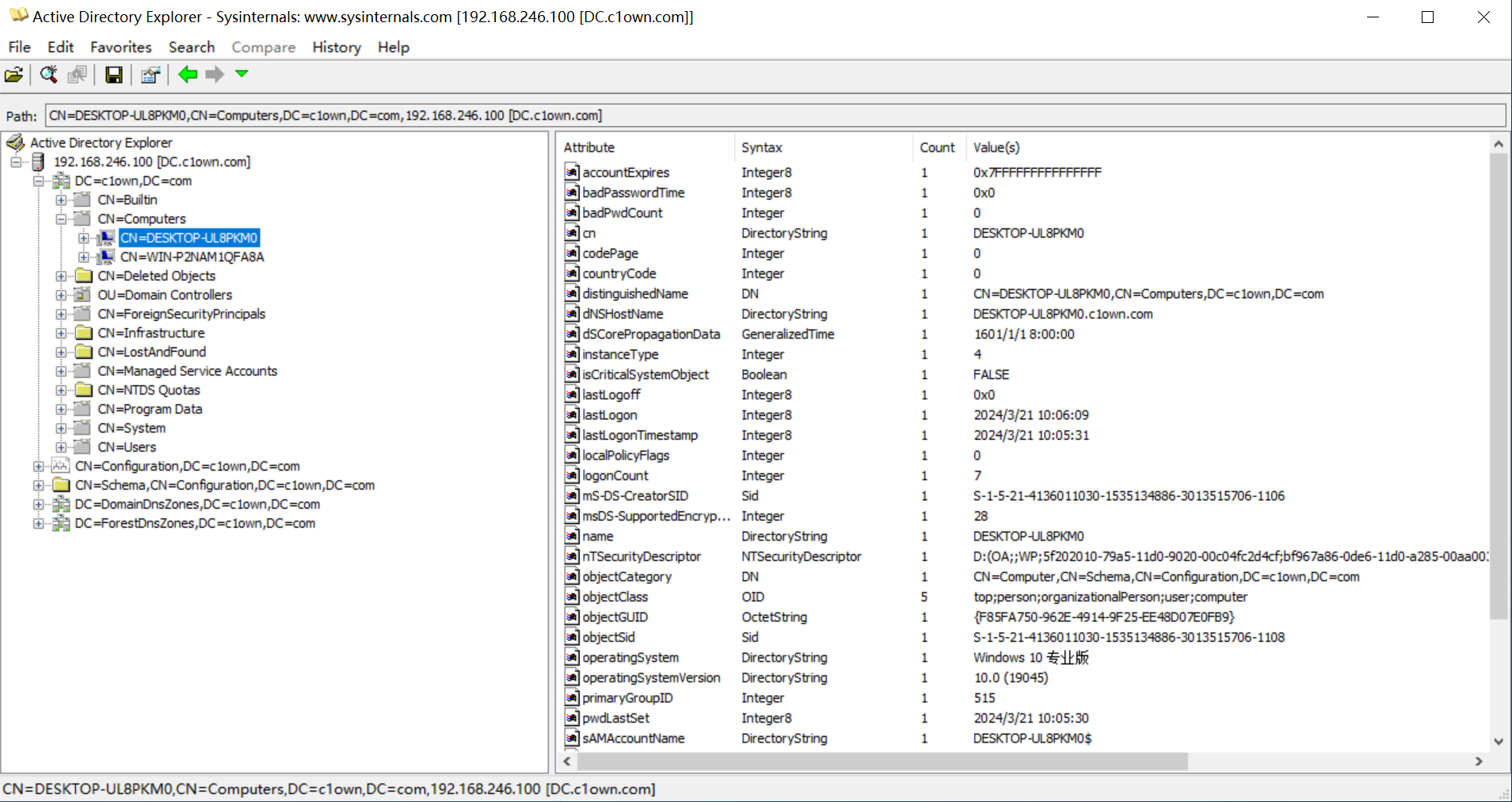The height and width of the screenshot is (802, 1512).
Task: Click the icon beside the objectSid attribute
Action: pyautogui.click(x=572, y=637)
